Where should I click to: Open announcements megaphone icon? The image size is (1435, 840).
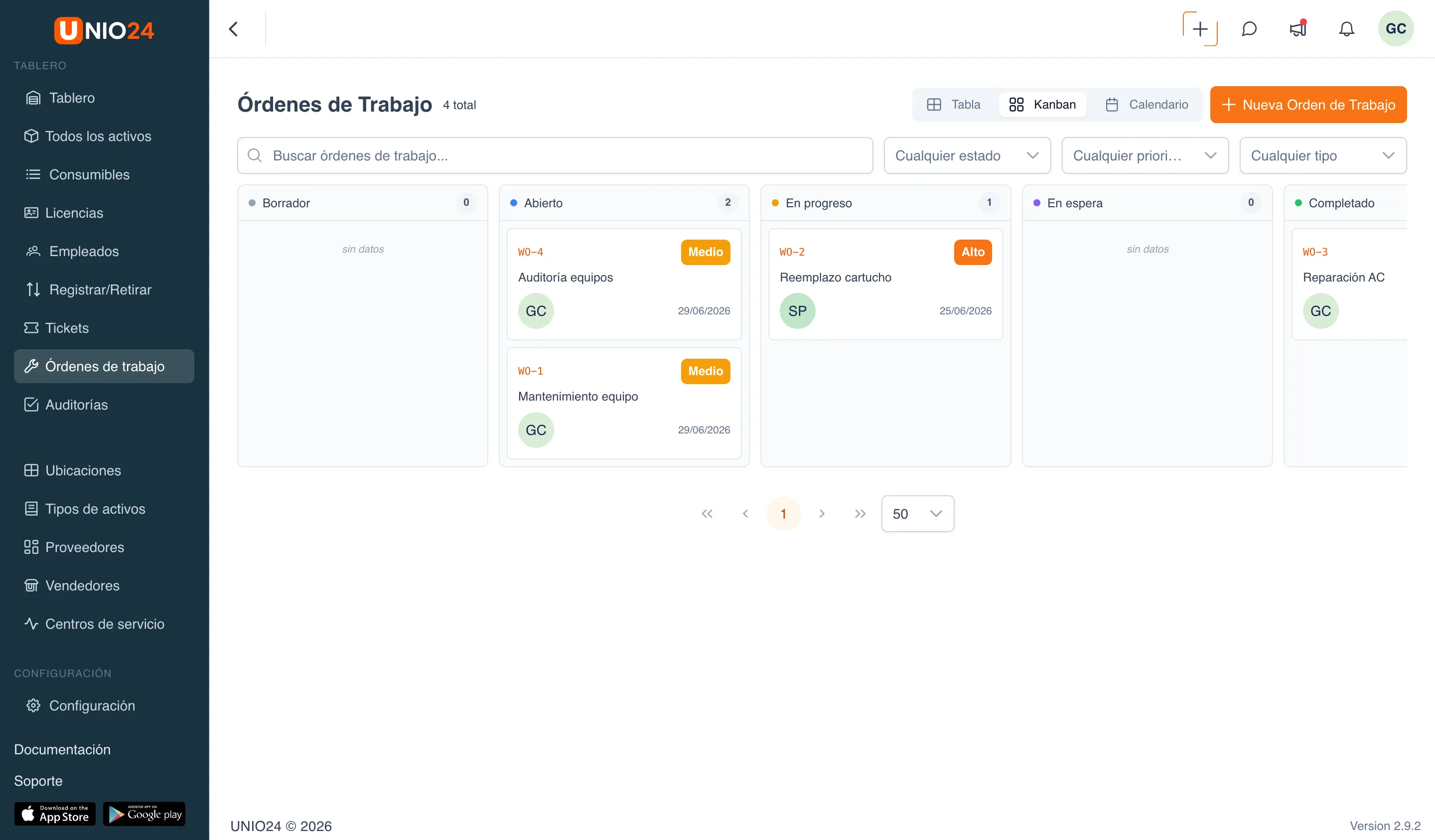(1298, 29)
